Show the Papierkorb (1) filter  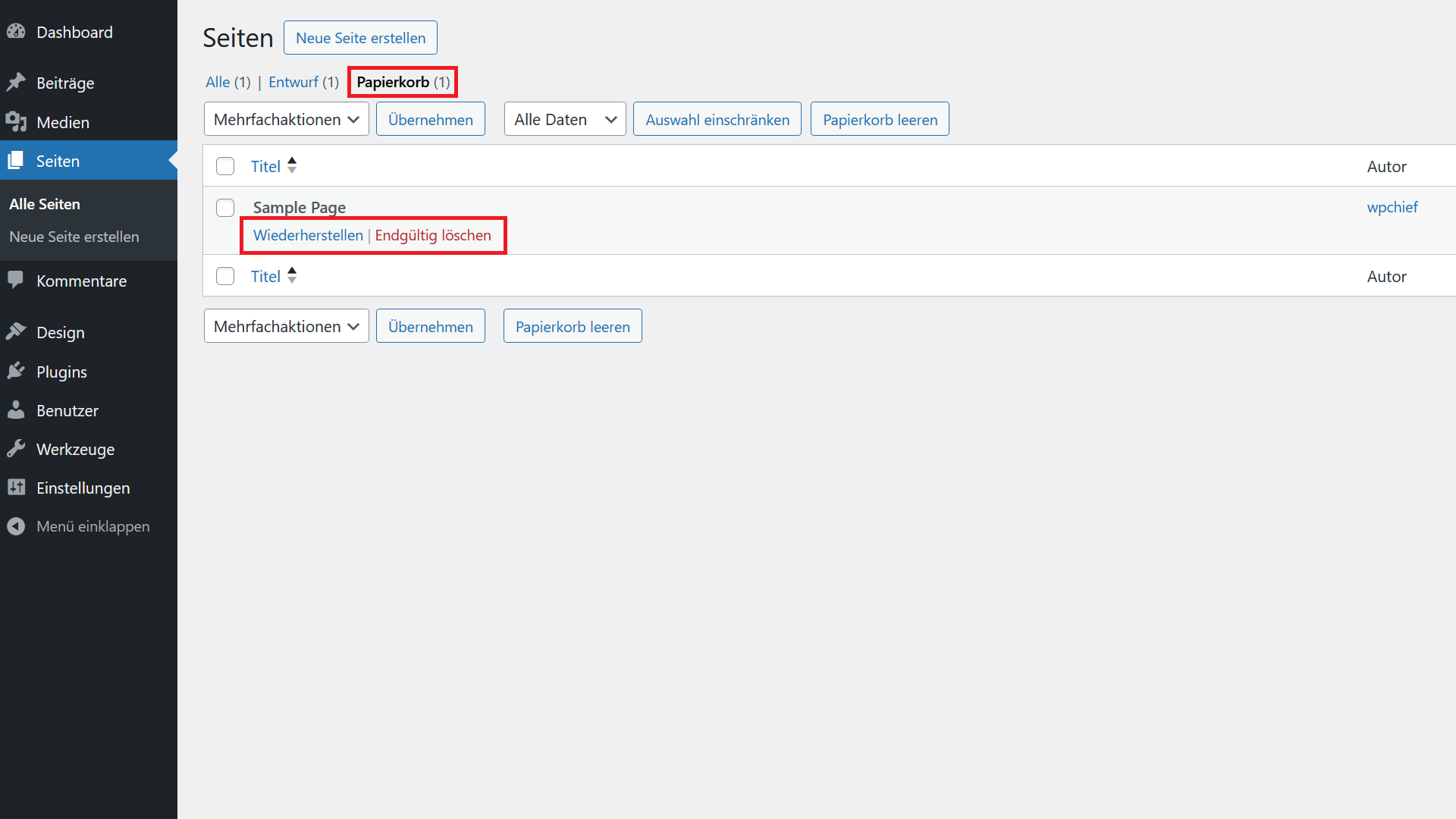tap(403, 82)
